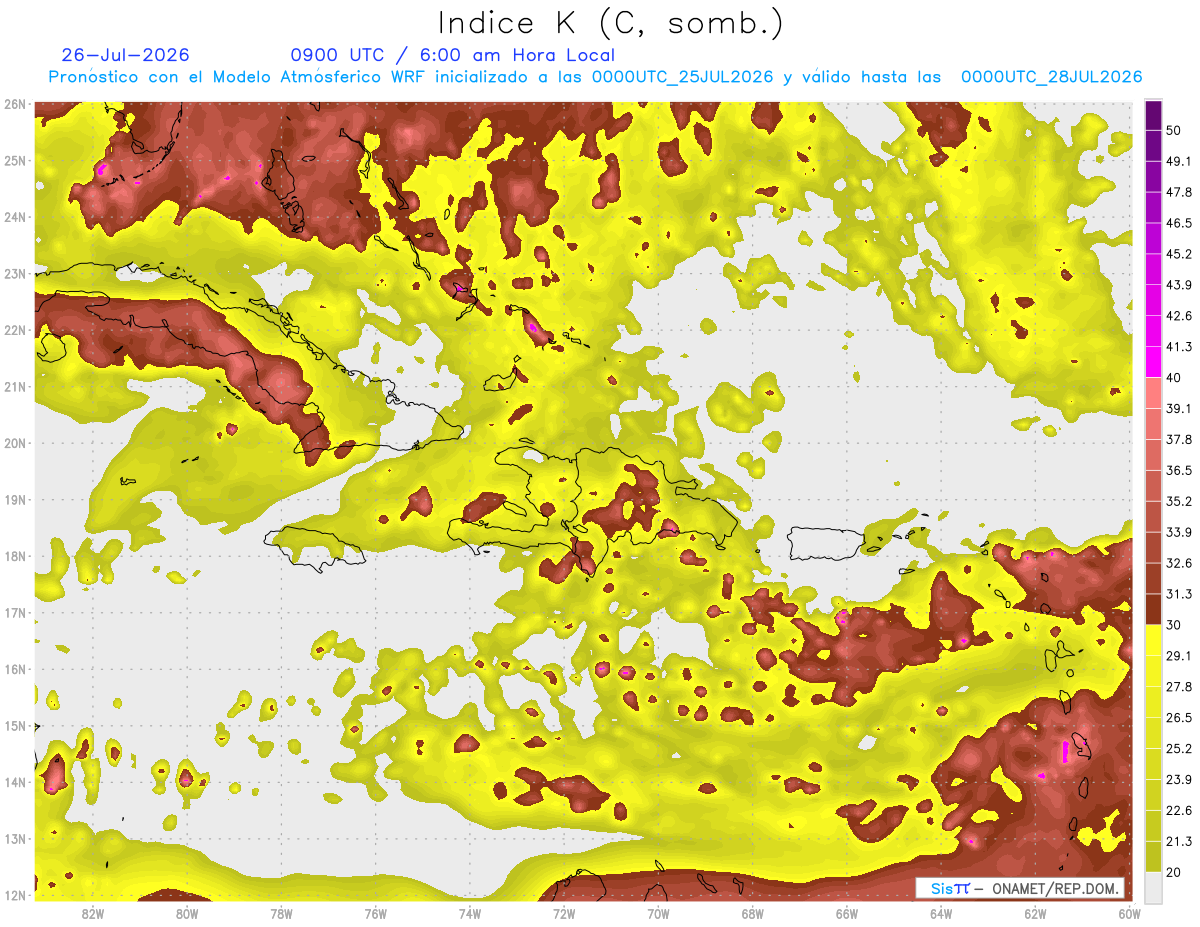Click the longitude label '82W'
This screenshot has width=1200, height=927.
[x=93, y=913]
